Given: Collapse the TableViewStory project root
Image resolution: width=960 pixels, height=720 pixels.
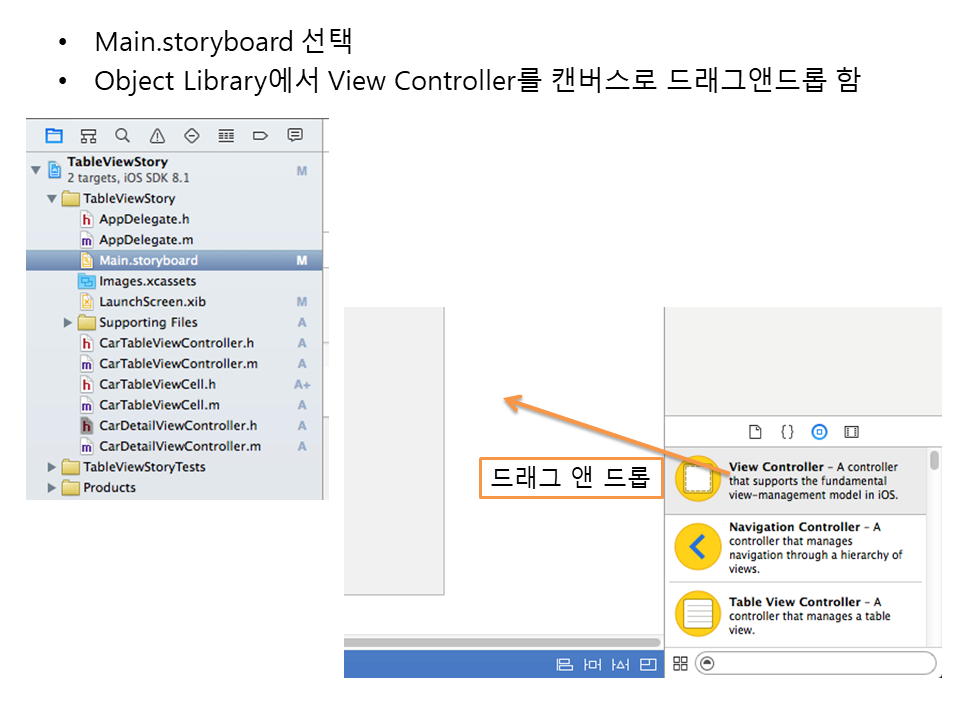Looking at the screenshot, I should pos(37,169).
